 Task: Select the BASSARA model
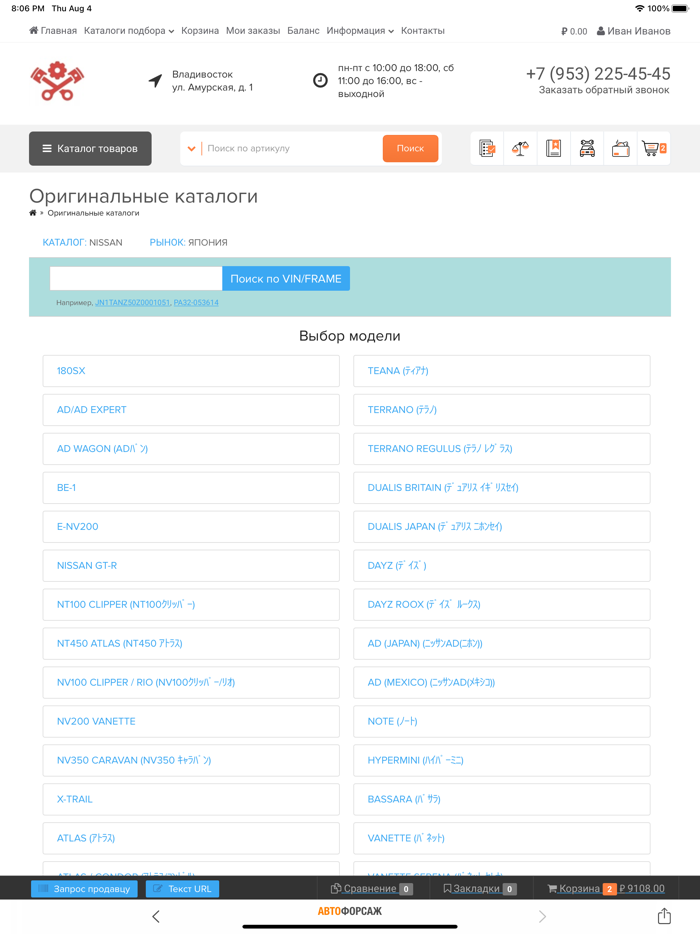[x=502, y=799]
